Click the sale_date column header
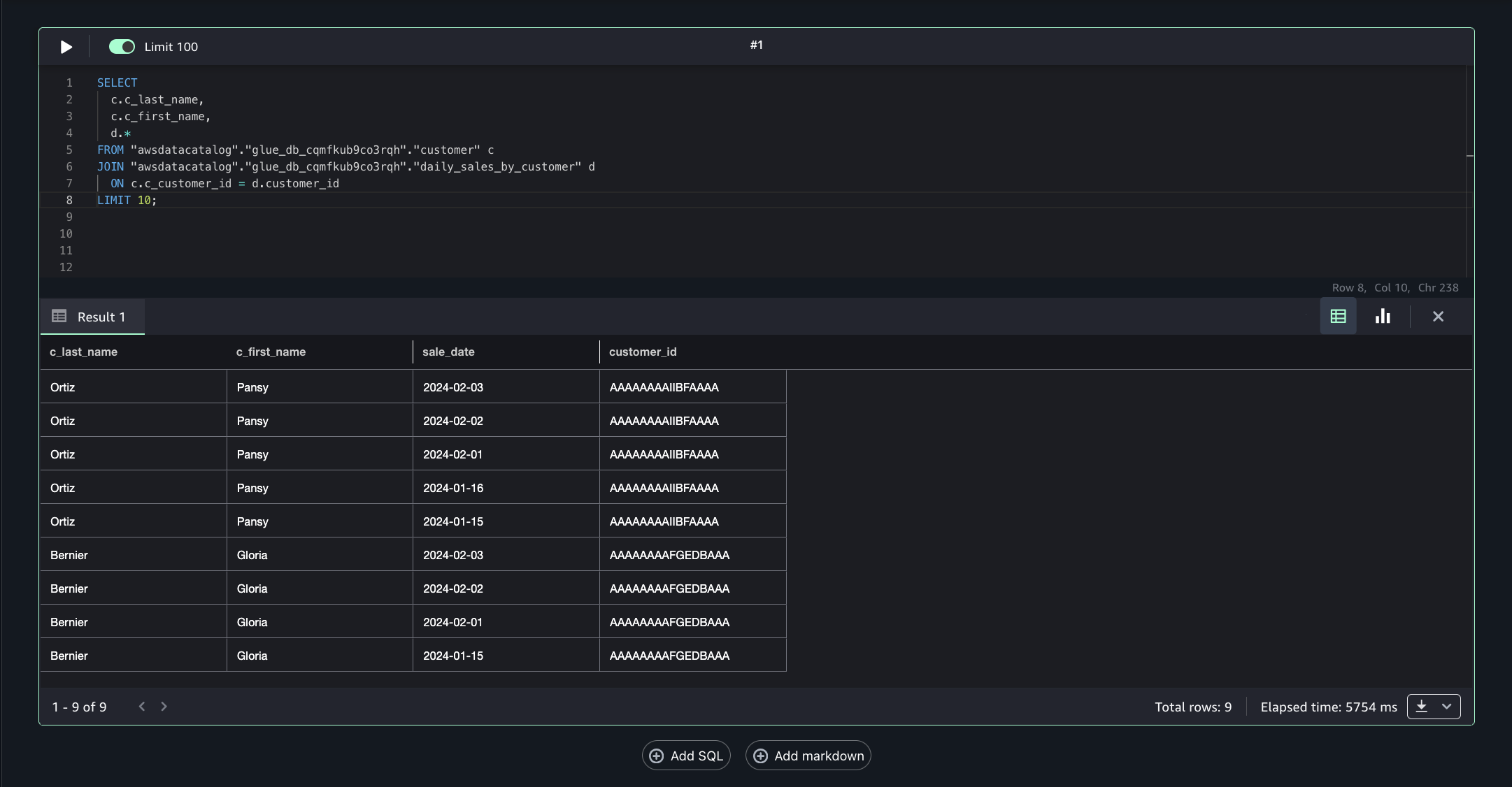 click(x=448, y=352)
